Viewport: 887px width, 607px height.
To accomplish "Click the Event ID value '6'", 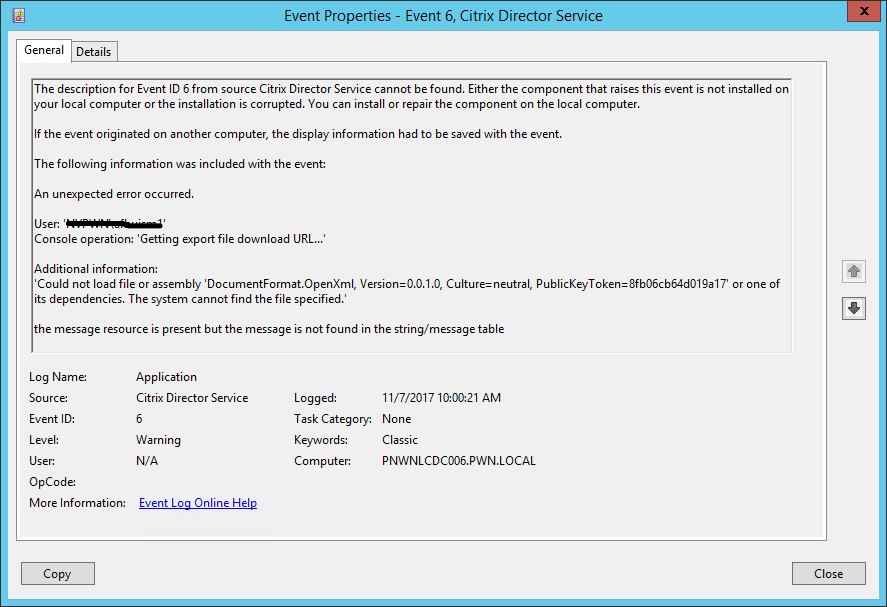I will (139, 419).
